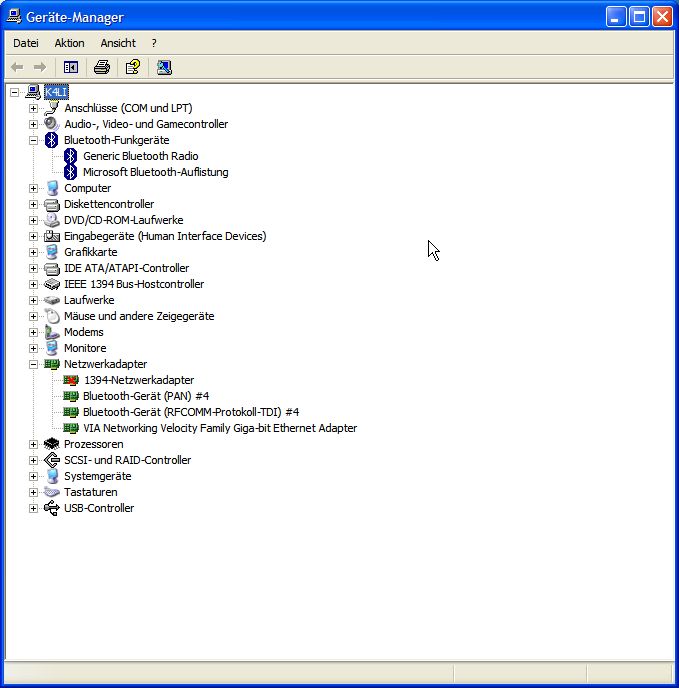Select the DVD/CD-ROM-Laufwerke label
Image resolution: width=679 pixels, height=688 pixels.
(x=123, y=220)
